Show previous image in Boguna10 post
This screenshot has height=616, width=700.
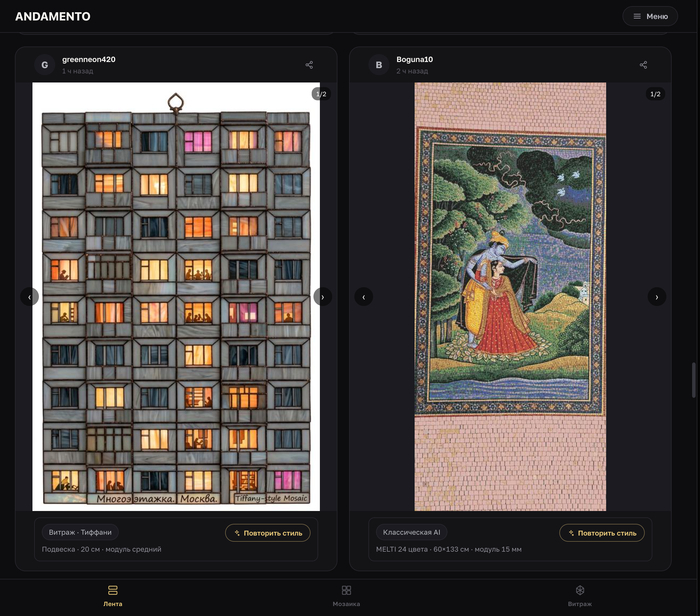364,297
